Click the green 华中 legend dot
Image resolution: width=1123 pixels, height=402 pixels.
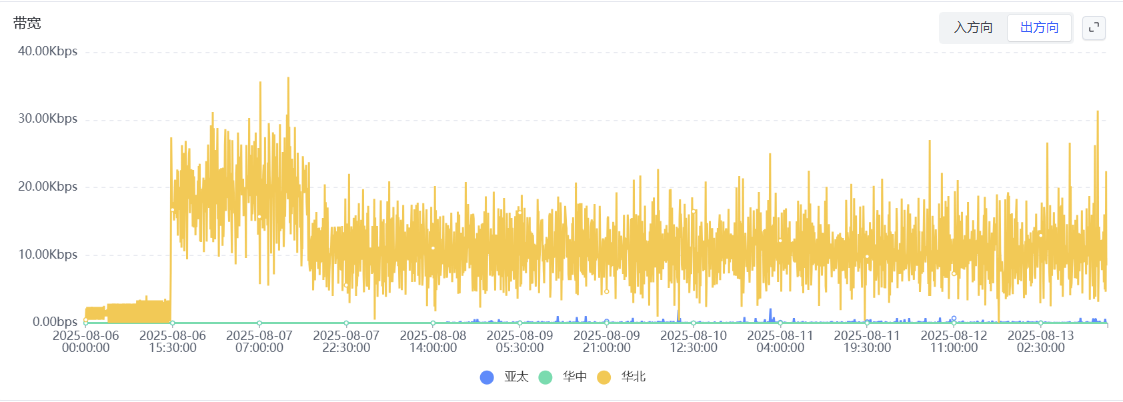tap(545, 377)
